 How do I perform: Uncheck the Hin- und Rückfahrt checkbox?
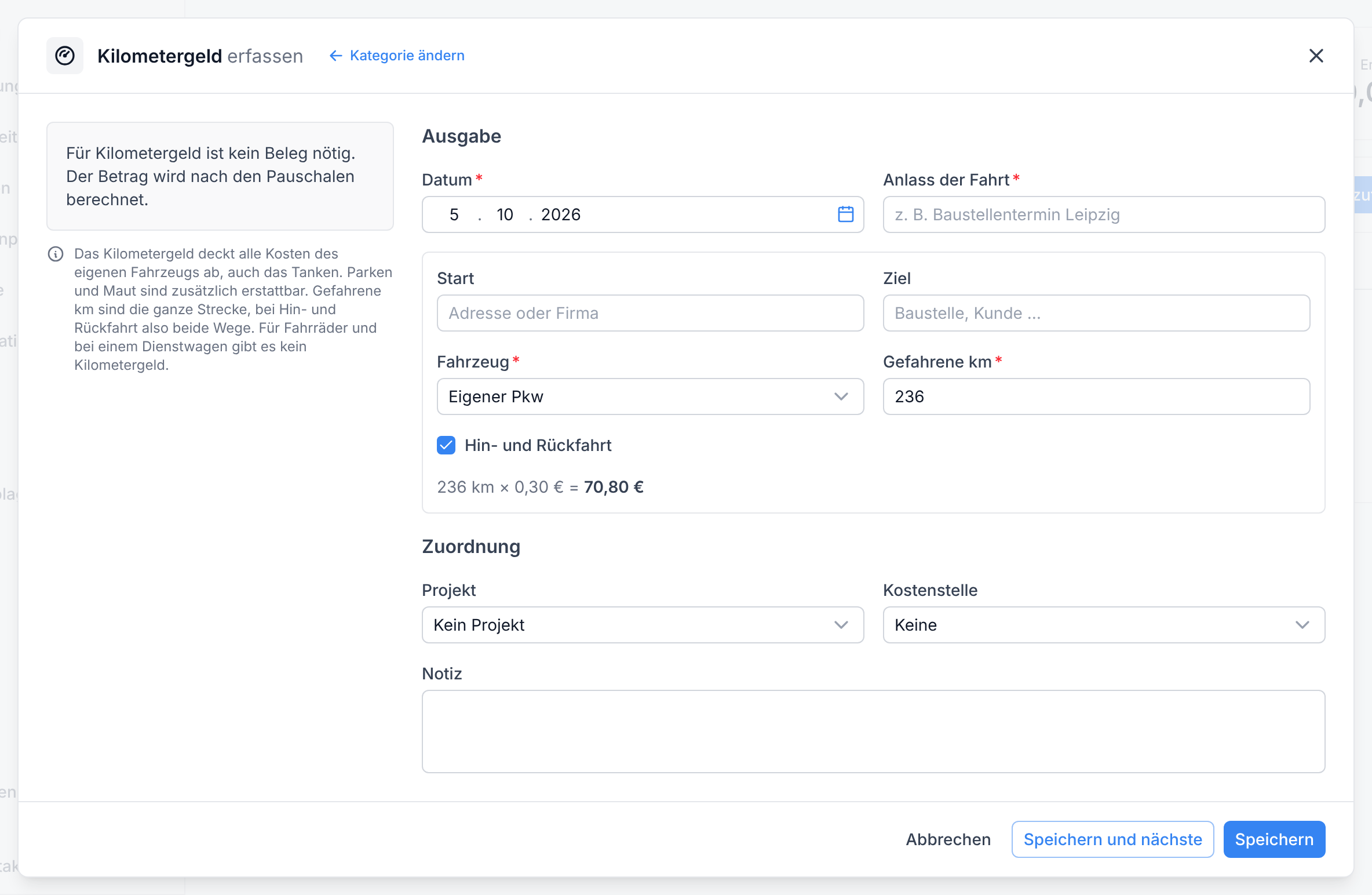(x=446, y=445)
